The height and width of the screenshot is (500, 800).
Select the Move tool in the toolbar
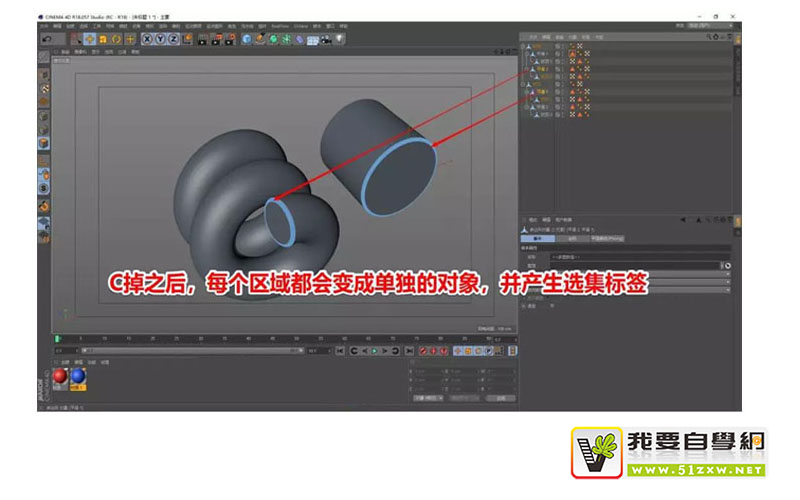[90, 39]
